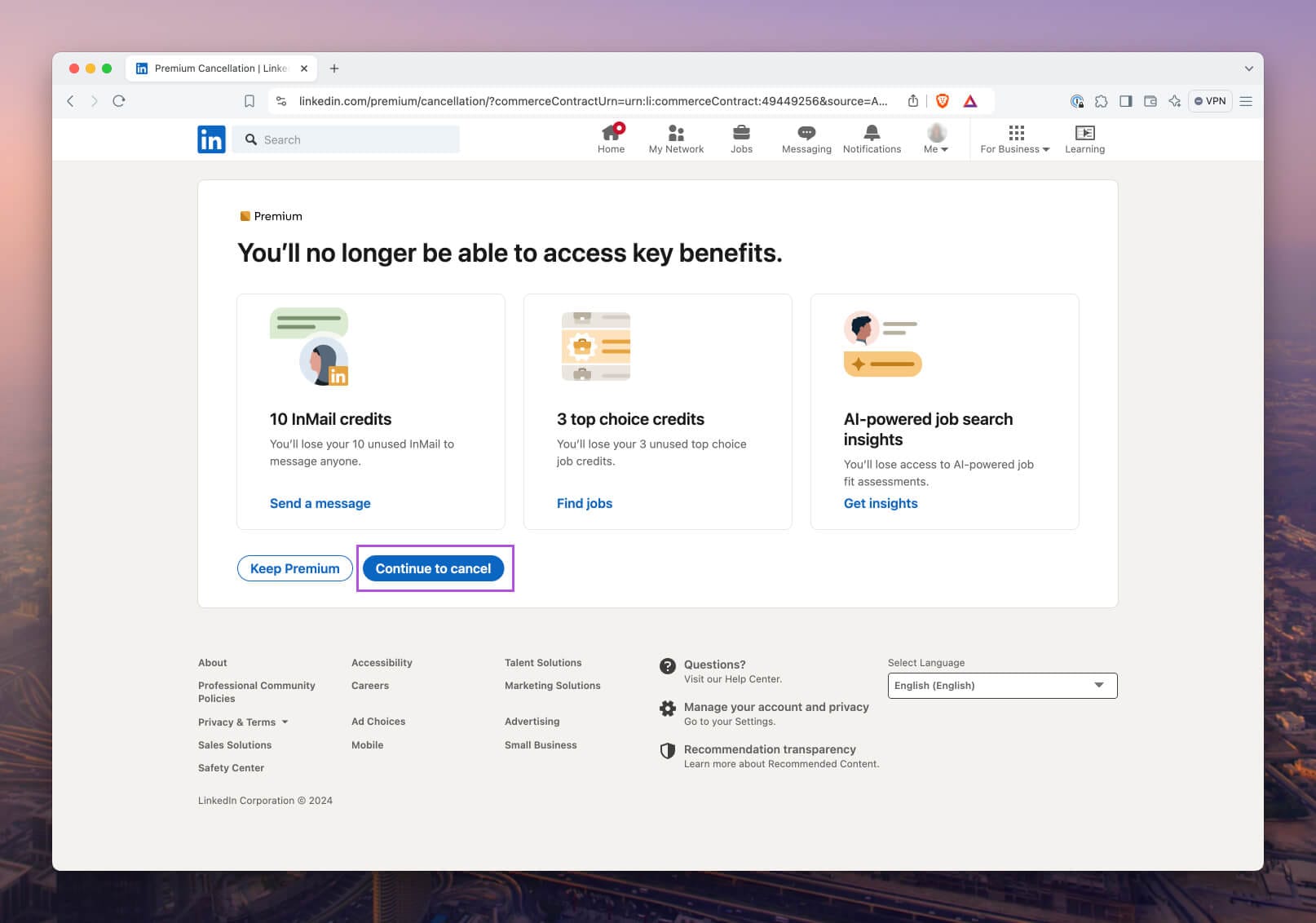
Task: Click the Find jobs link
Action: click(584, 503)
